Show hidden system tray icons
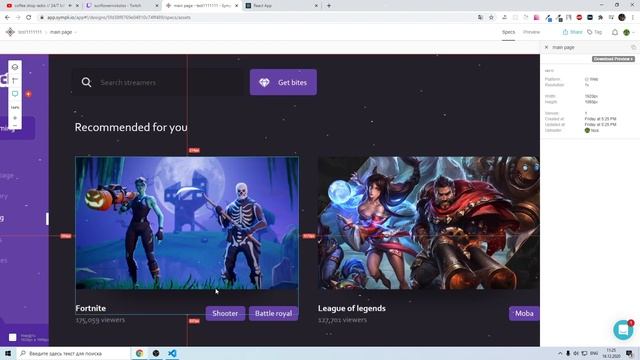This screenshot has height=360, width=640. pyautogui.click(x=560, y=353)
